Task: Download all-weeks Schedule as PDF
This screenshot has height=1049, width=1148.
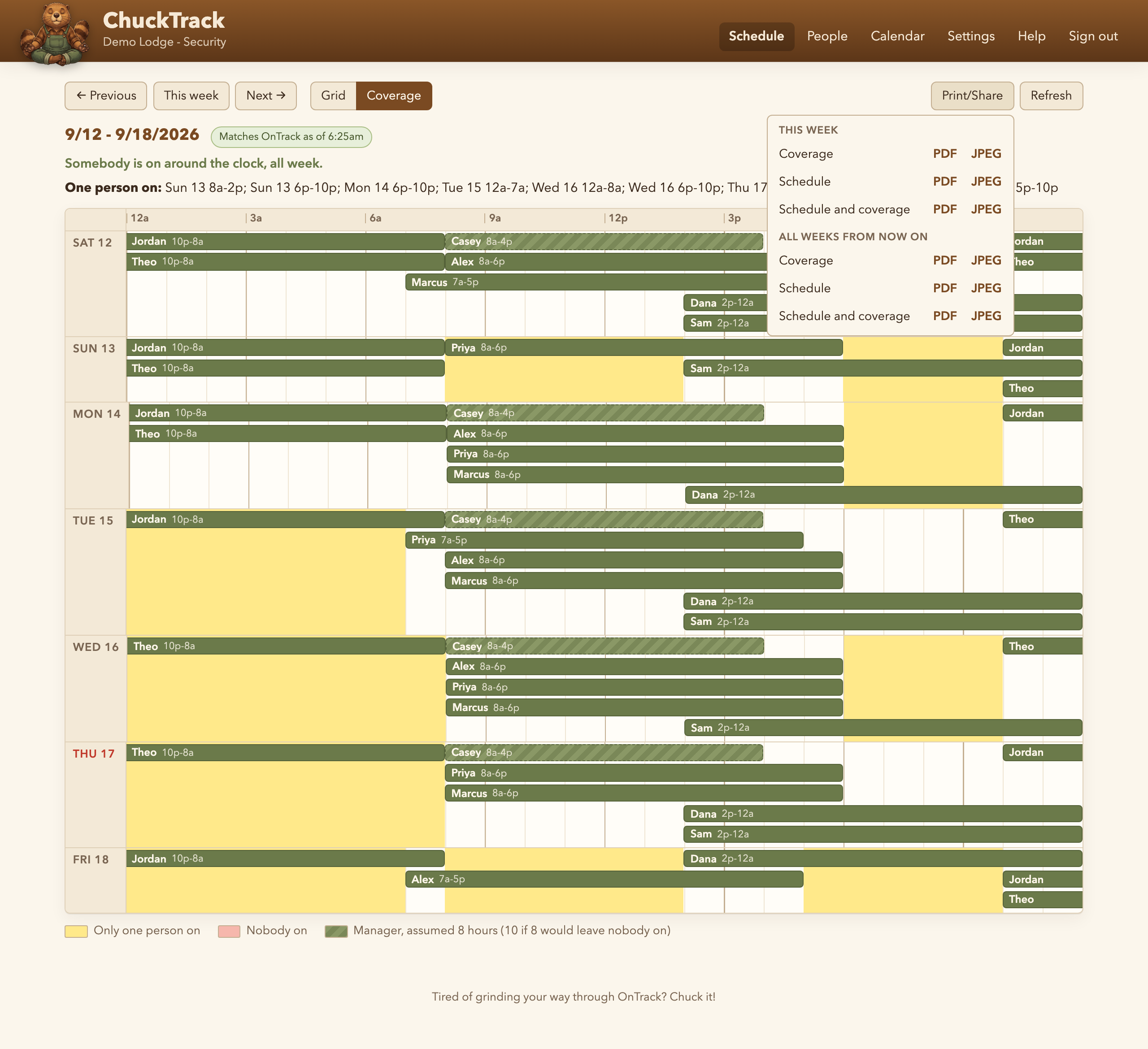Action: click(945, 289)
